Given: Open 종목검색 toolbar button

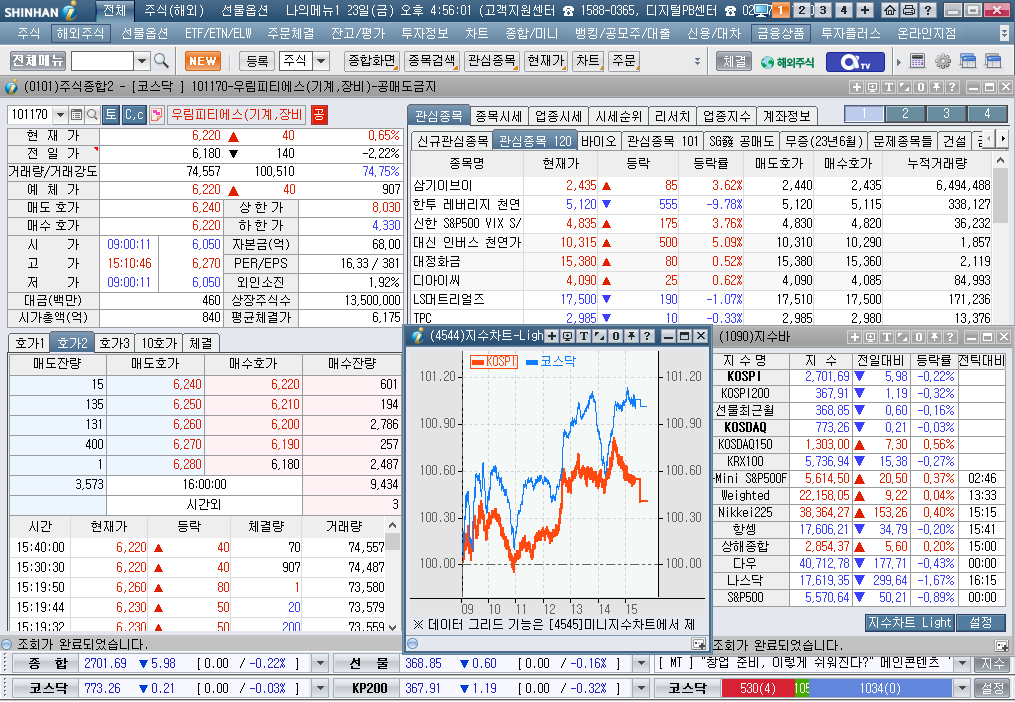Looking at the screenshot, I should pyautogui.click(x=432, y=61).
